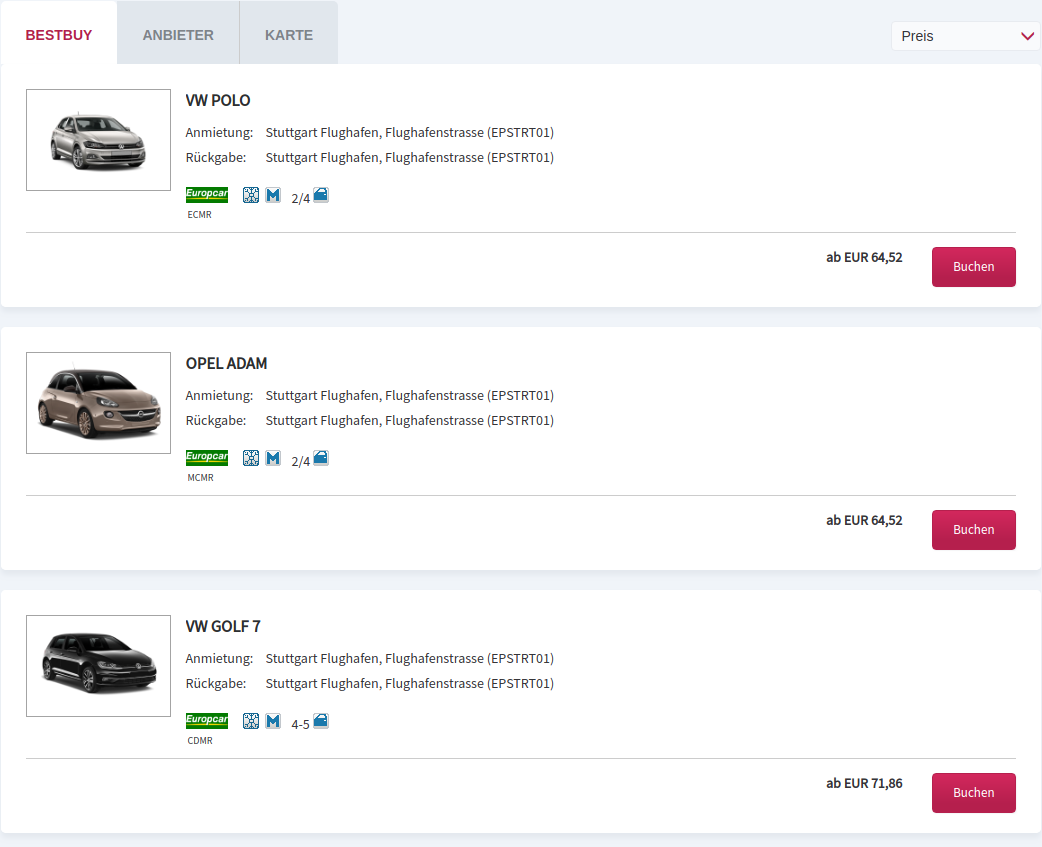This screenshot has height=847, width=1042.
Task: Book the Opel Adam with Buchen
Action: pyautogui.click(x=974, y=530)
